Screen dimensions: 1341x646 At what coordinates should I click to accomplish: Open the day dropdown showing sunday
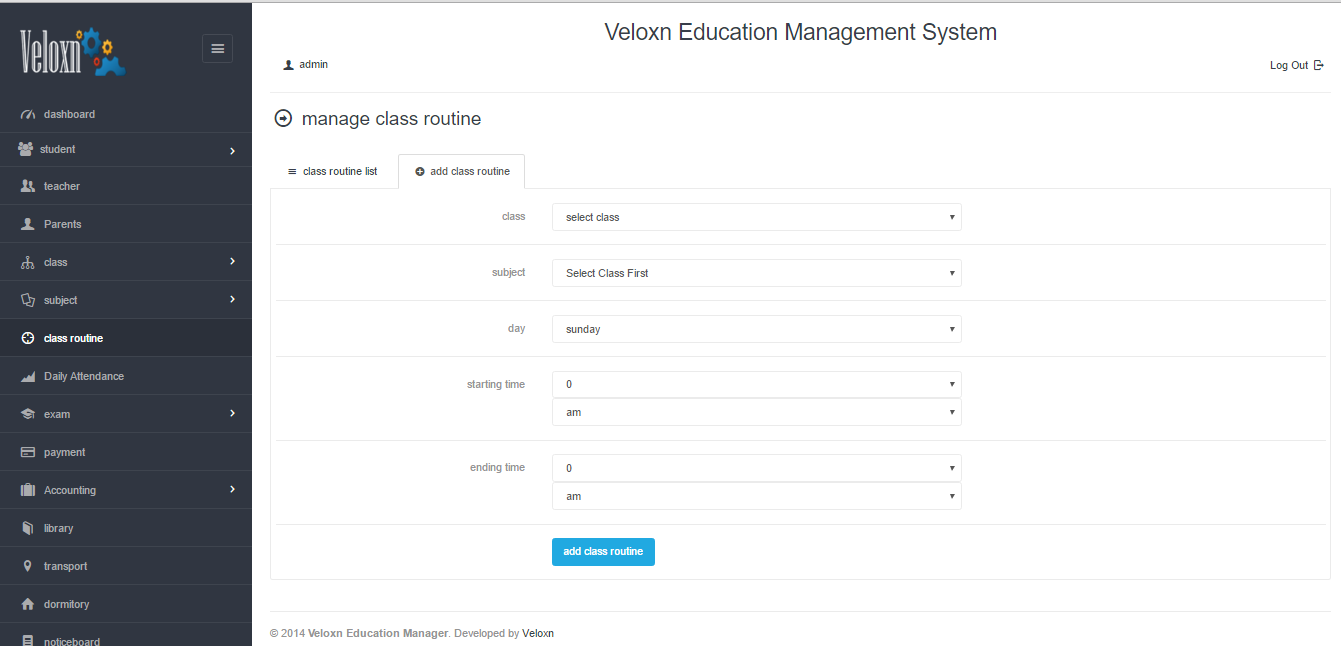pos(756,329)
